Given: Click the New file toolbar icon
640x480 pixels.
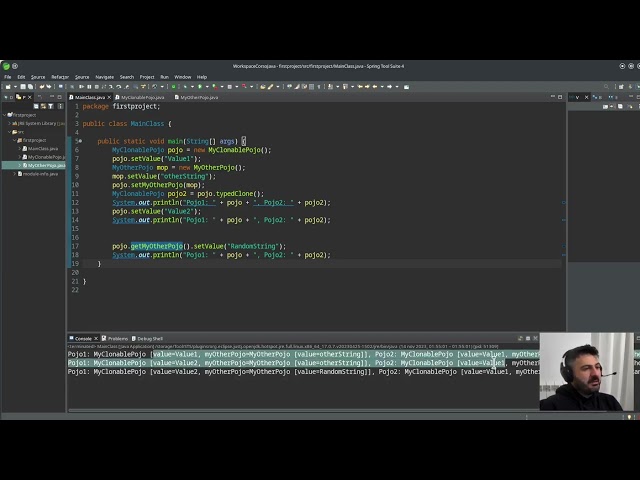Looking at the screenshot, I should point(8,87).
